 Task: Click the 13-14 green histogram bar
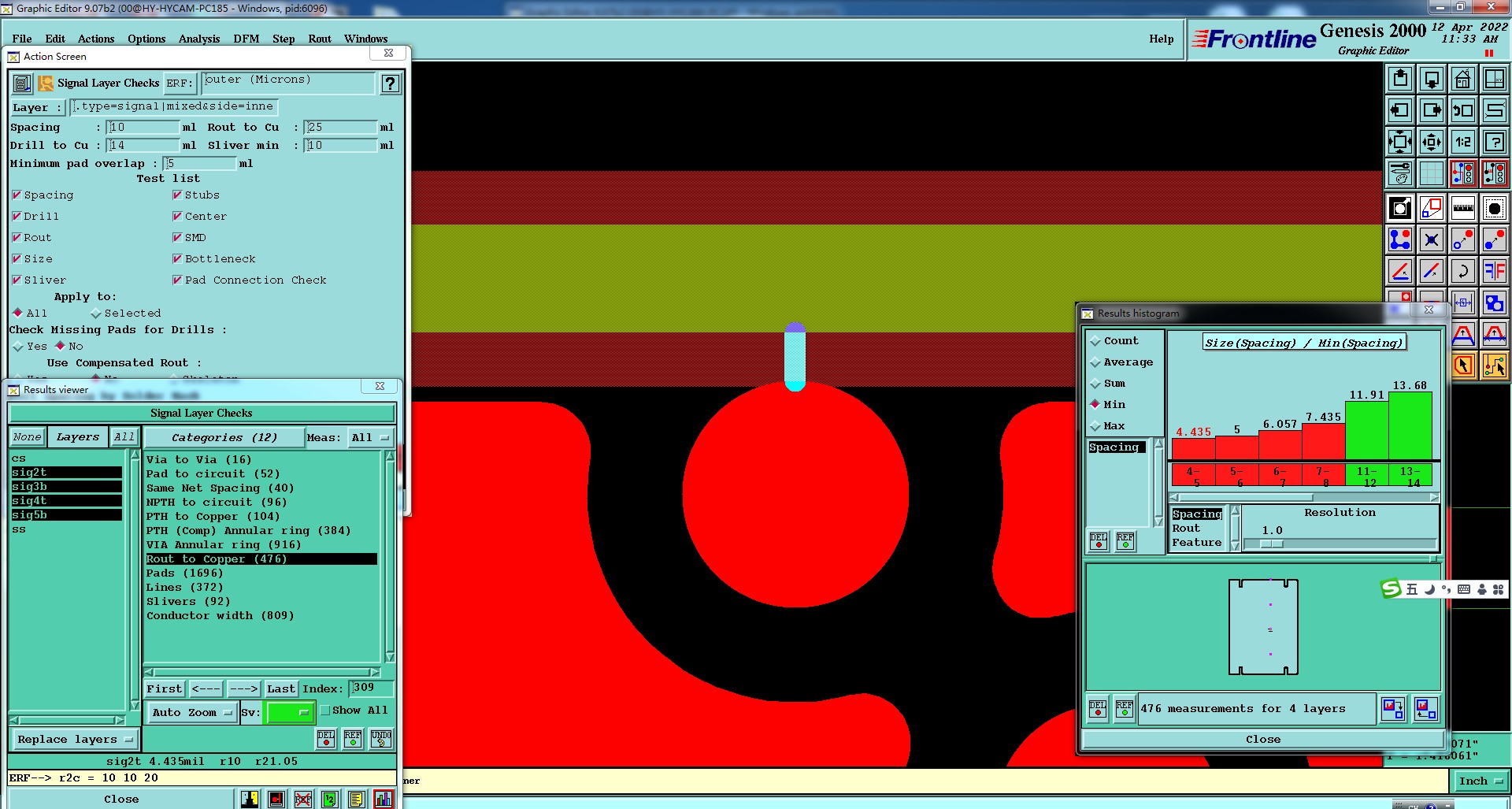[x=1410, y=425]
